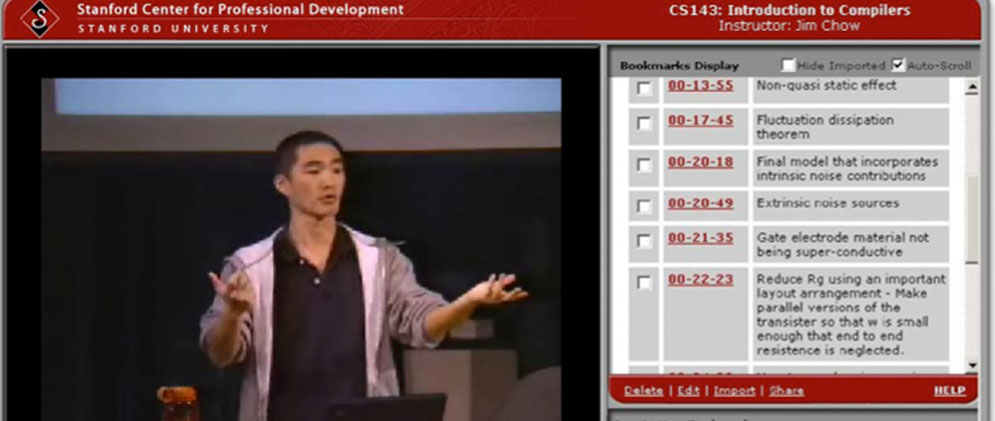
Task: Click Delete in the bookmarks footer
Action: [x=643, y=390]
